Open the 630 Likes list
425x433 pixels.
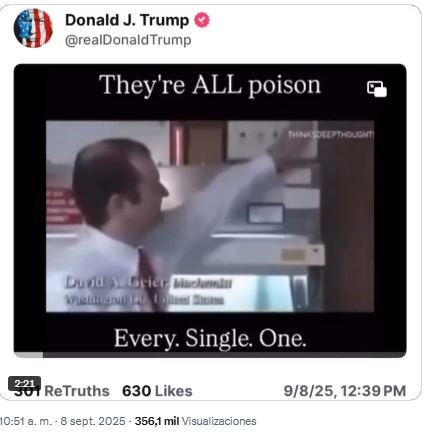[x=157, y=391]
